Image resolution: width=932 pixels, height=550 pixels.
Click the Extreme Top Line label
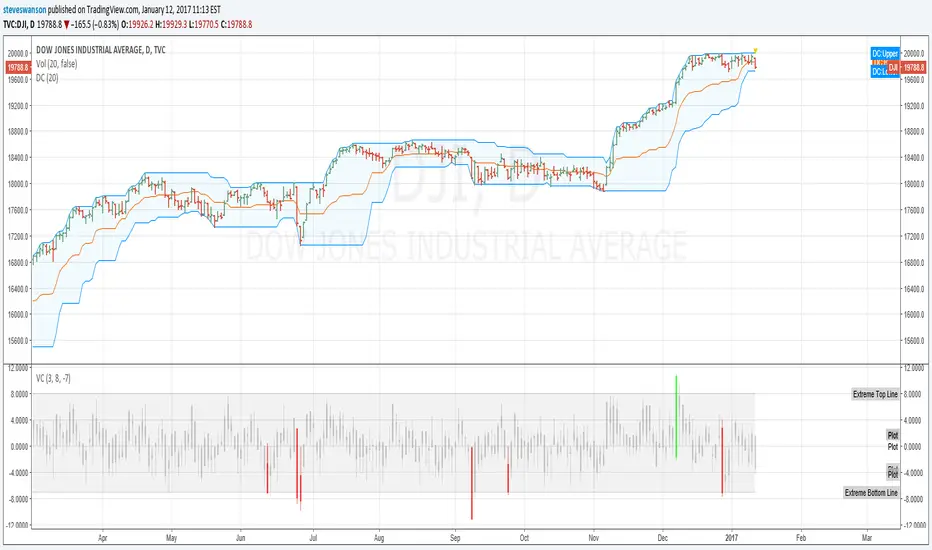pyautogui.click(x=875, y=394)
